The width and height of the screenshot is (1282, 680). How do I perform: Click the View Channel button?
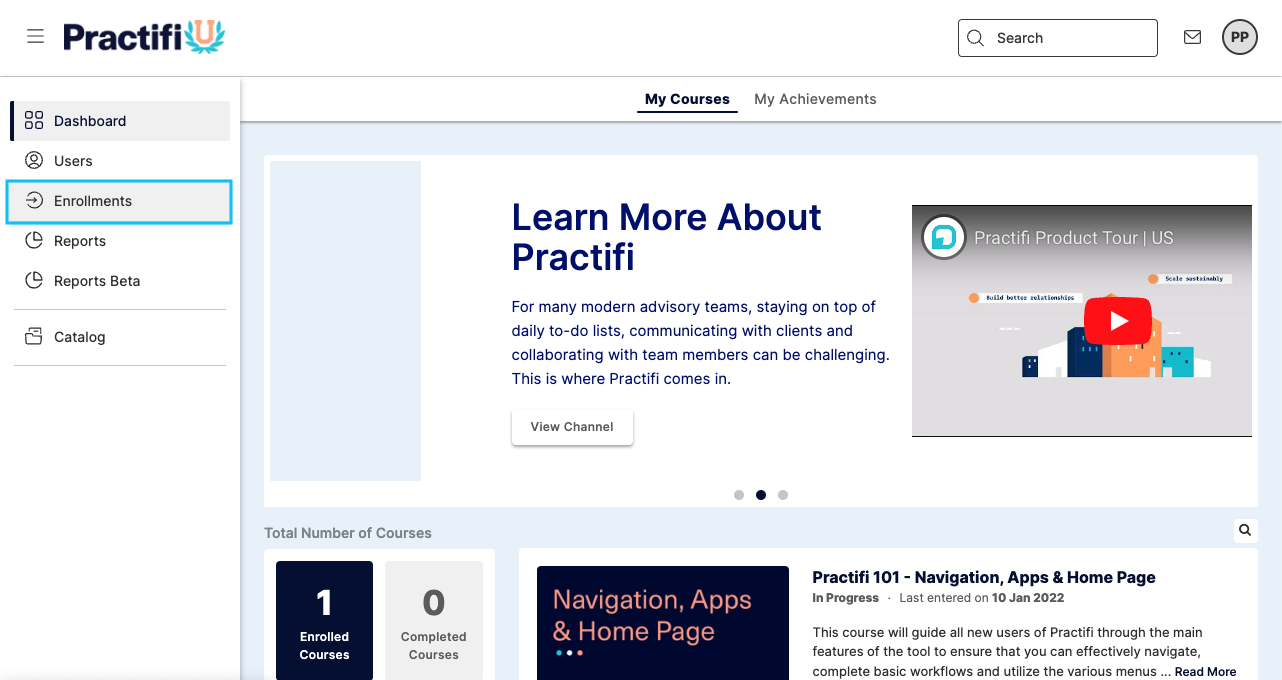tap(572, 427)
